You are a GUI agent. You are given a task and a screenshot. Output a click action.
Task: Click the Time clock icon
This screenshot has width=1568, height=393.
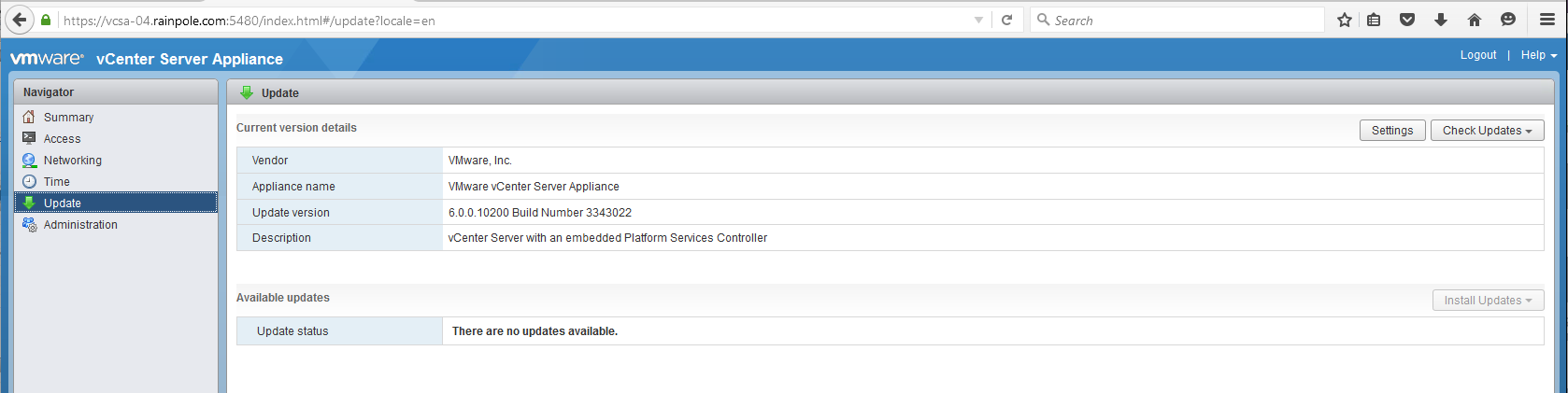(29, 181)
